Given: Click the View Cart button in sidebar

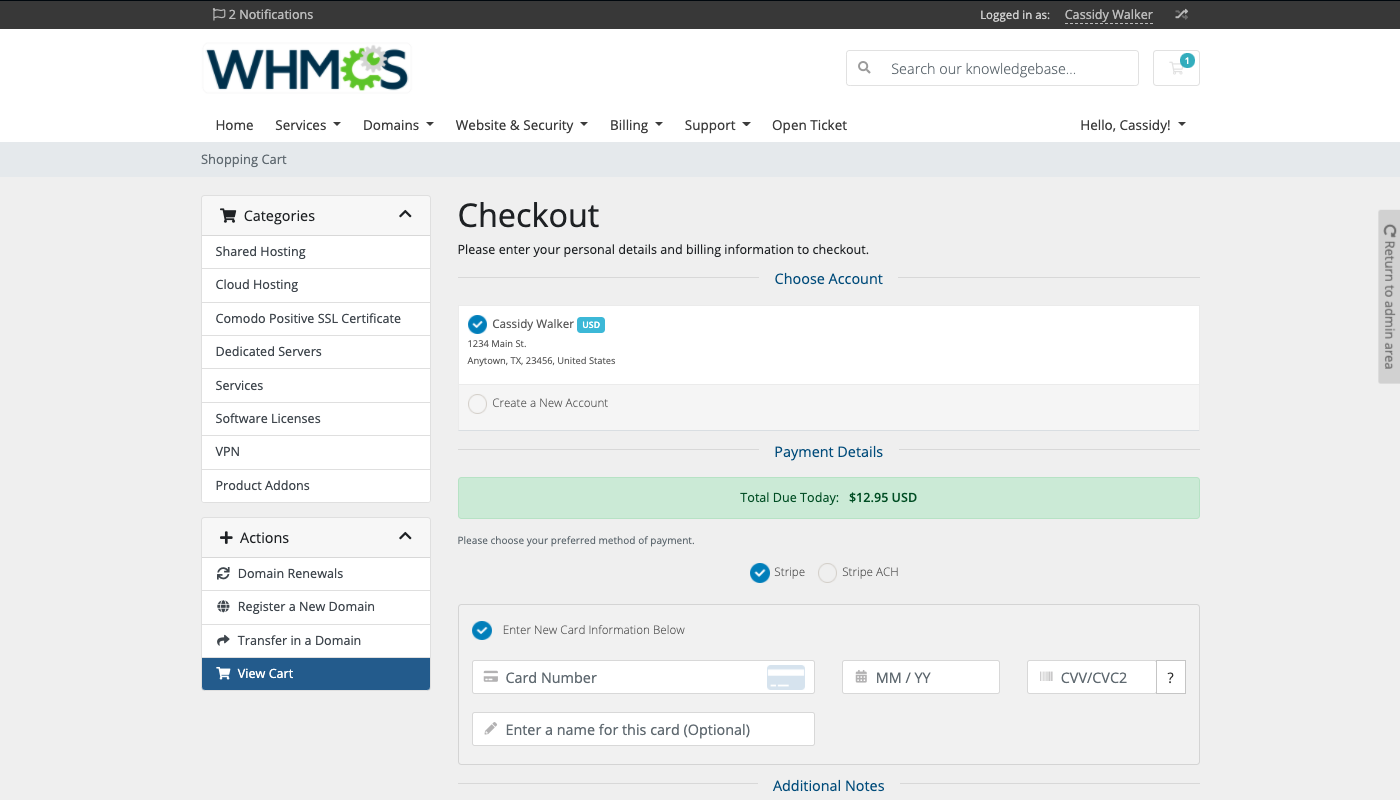Looking at the screenshot, I should (x=315, y=674).
